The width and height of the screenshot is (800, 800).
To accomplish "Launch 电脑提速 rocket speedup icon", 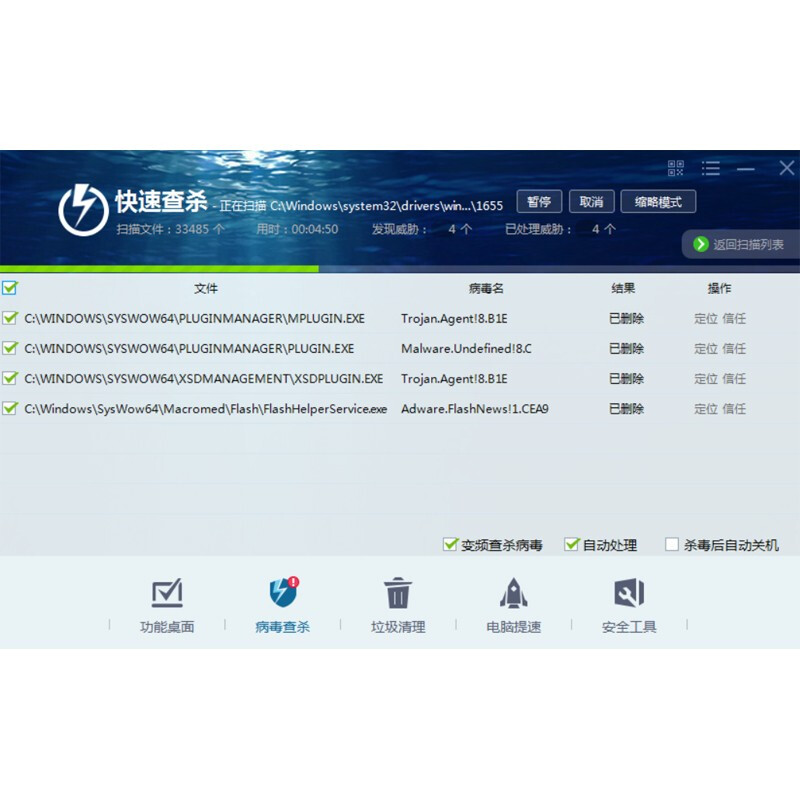I will pyautogui.click(x=513, y=594).
